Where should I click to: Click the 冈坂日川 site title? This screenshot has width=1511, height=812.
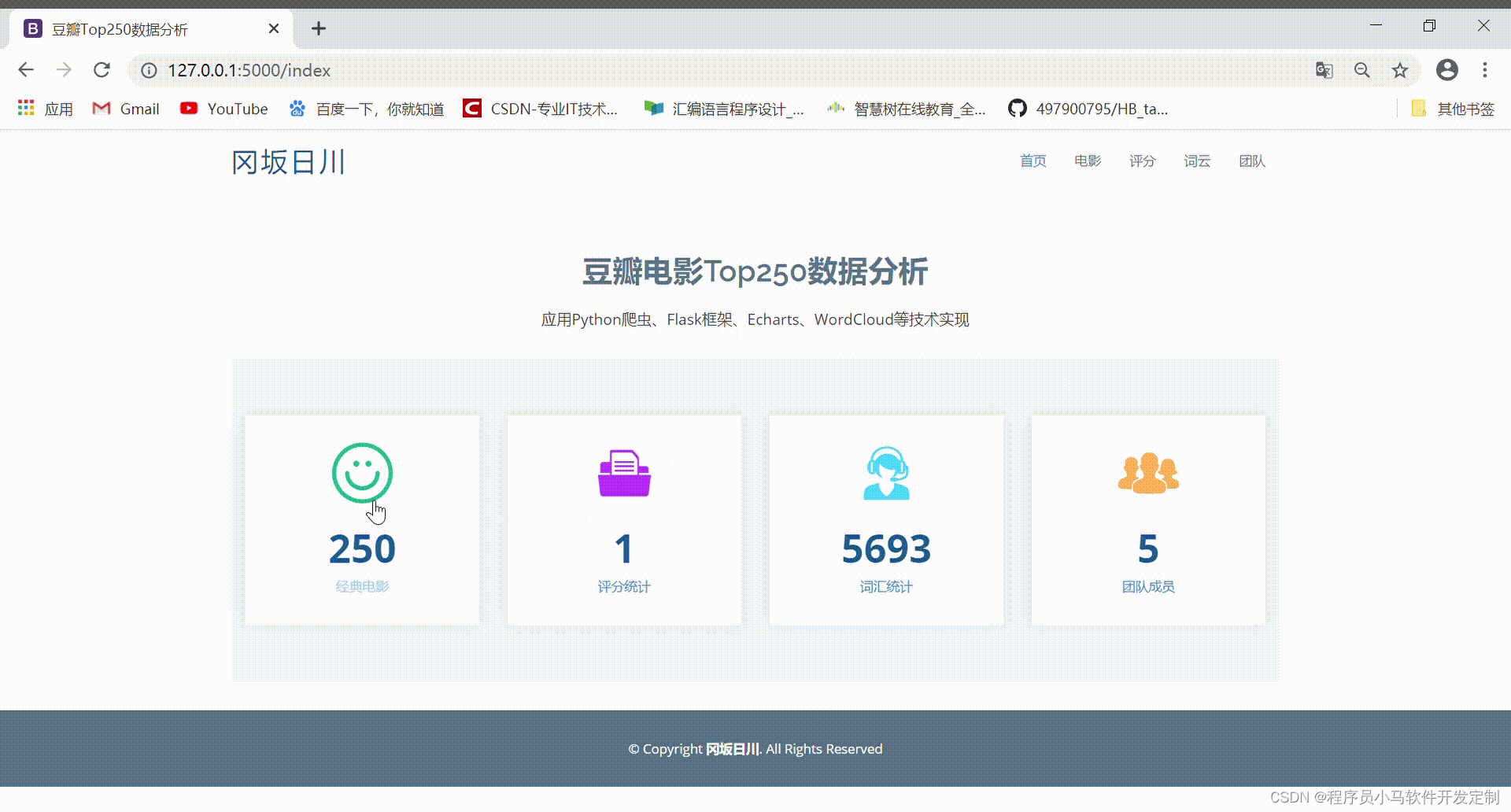coord(287,163)
